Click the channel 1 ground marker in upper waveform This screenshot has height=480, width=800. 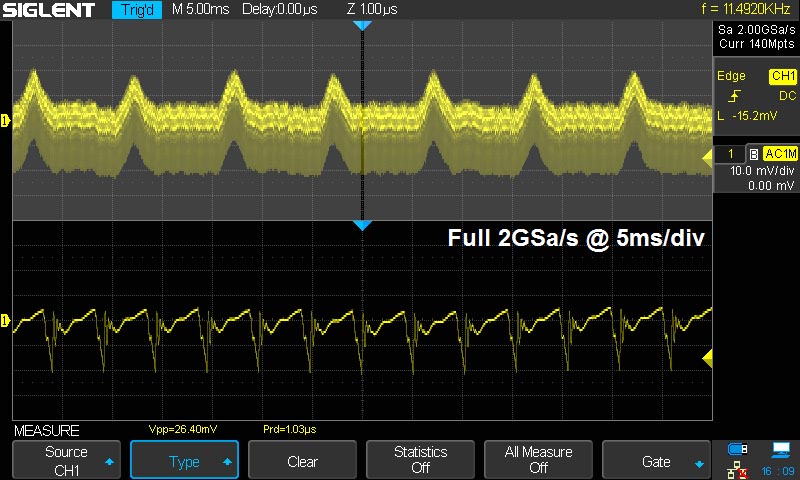(6, 121)
